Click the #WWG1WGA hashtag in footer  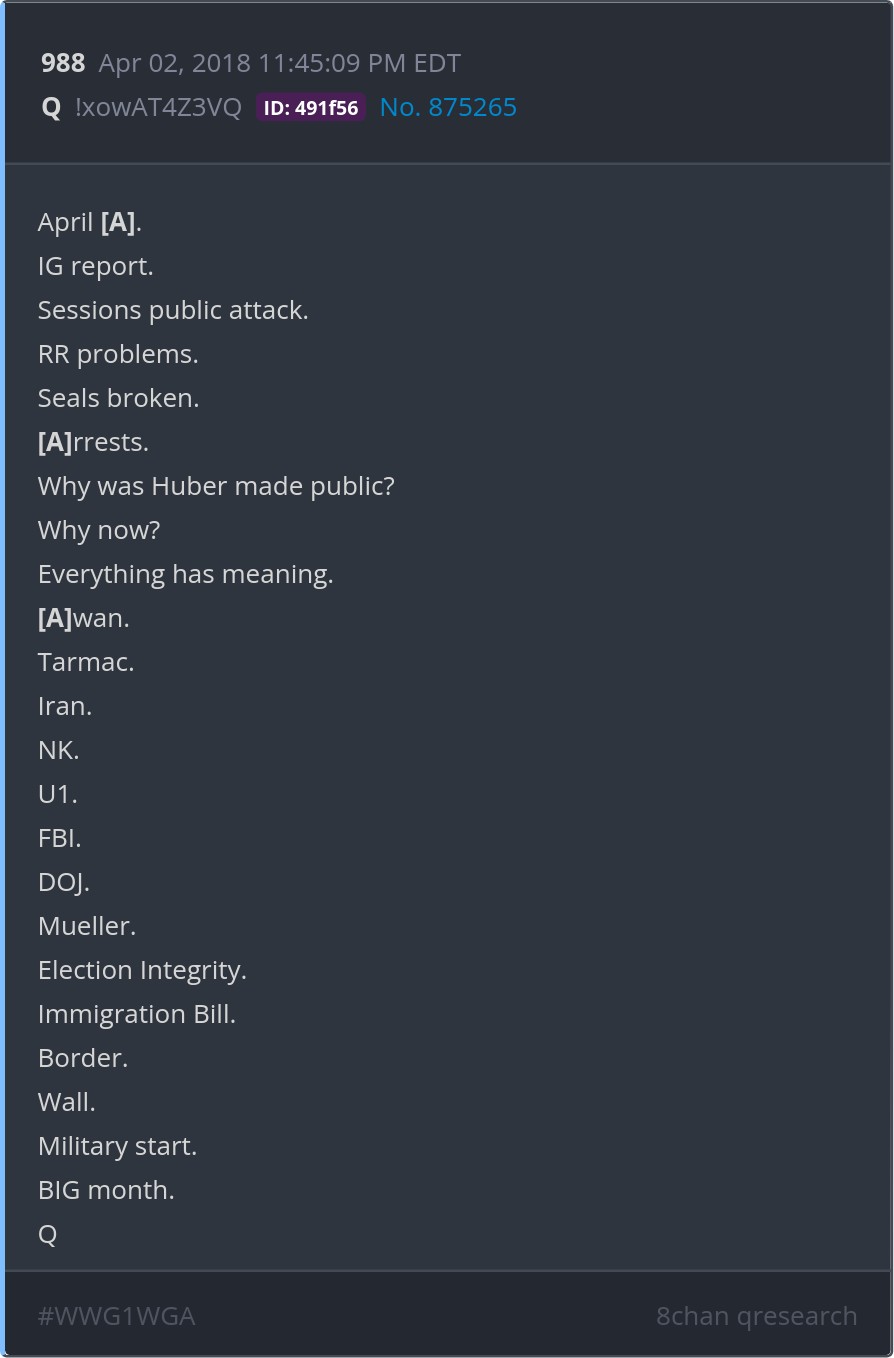click(x=116, y=1316)
